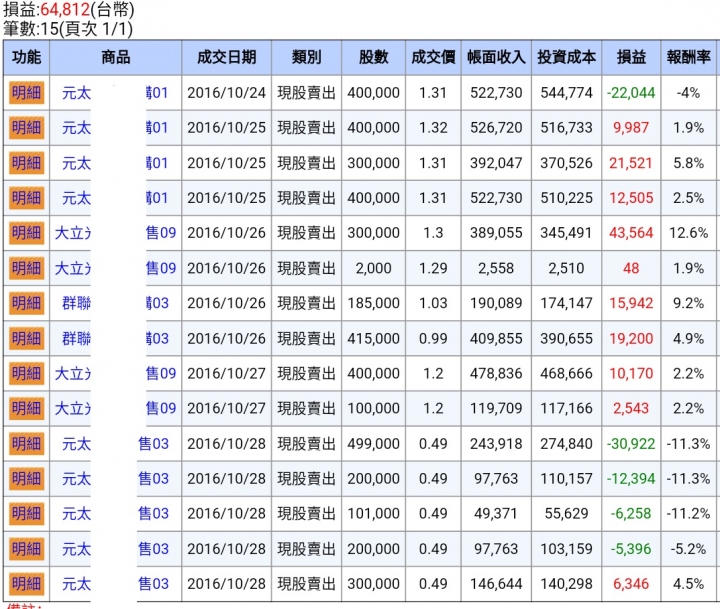Select the 185,000 shares cell
720x609 pixels.
(373, 303)
